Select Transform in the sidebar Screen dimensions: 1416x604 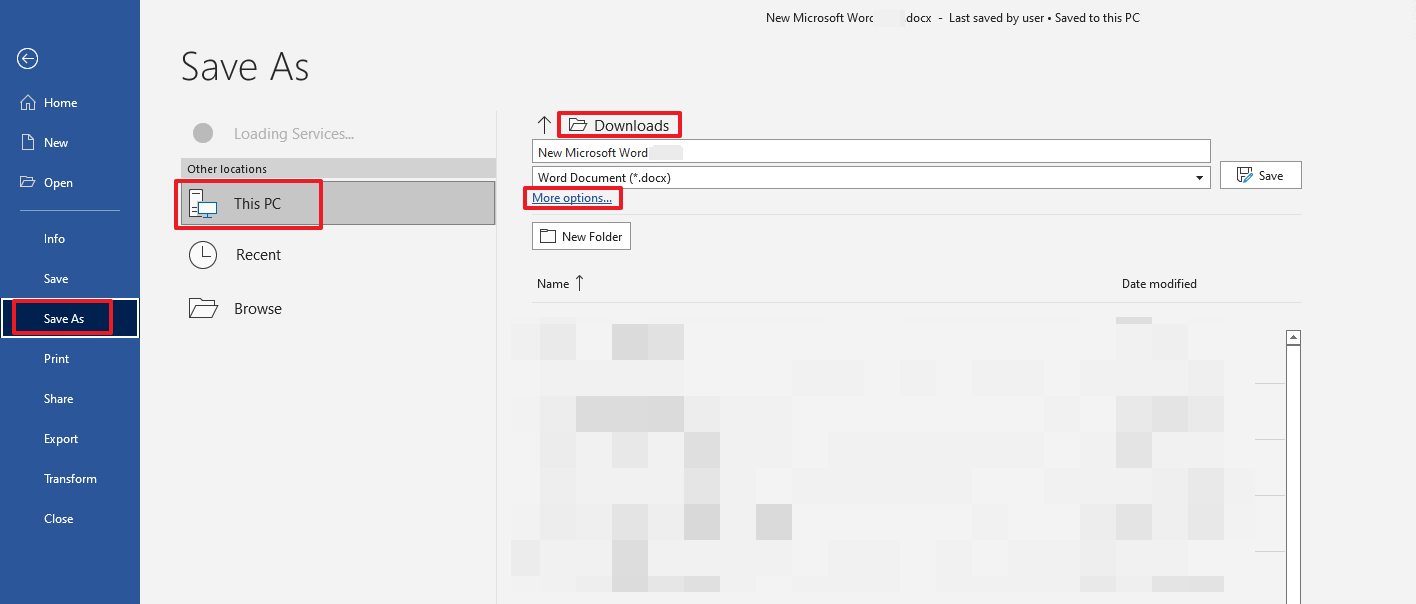pos(70,479)
